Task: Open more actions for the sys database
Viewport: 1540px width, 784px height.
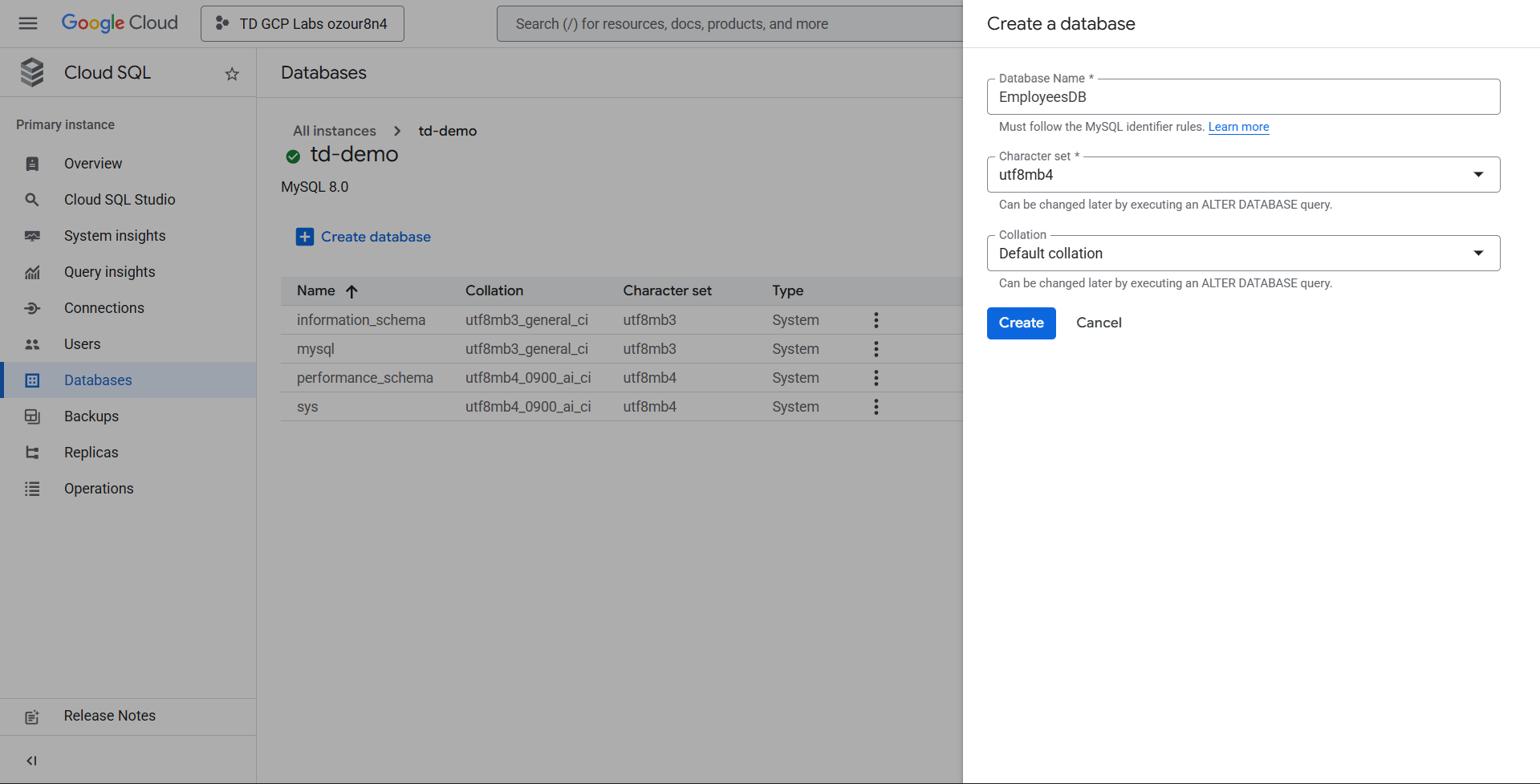Action: 876,407
